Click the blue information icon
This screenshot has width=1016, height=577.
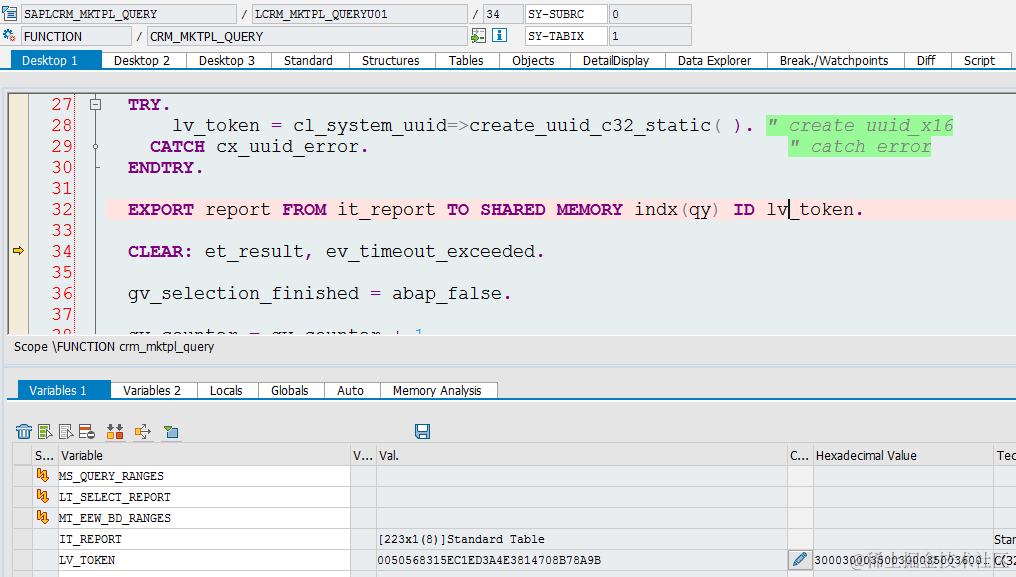click(x=499, y=36)
